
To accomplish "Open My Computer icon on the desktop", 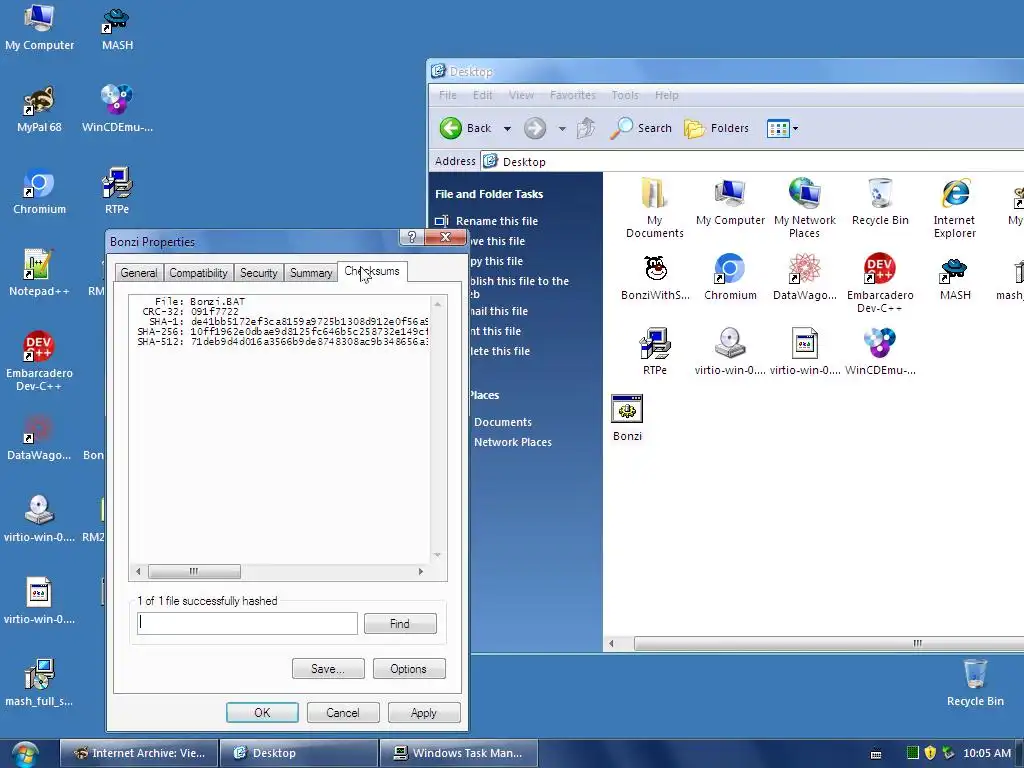I will tap(39, 26).
